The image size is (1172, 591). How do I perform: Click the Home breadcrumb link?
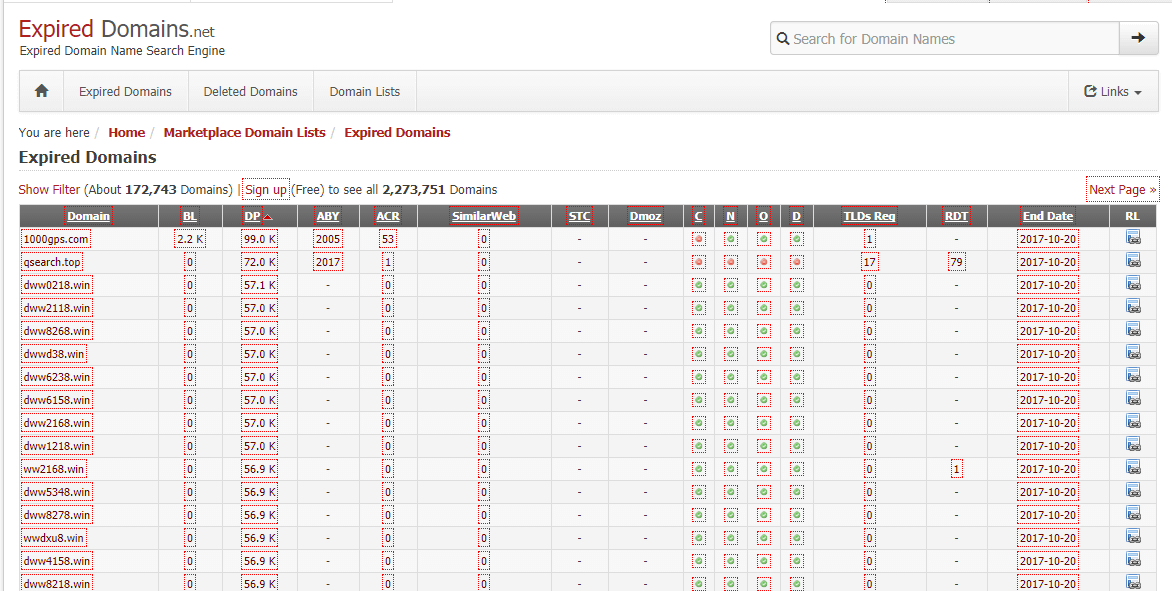126,132
